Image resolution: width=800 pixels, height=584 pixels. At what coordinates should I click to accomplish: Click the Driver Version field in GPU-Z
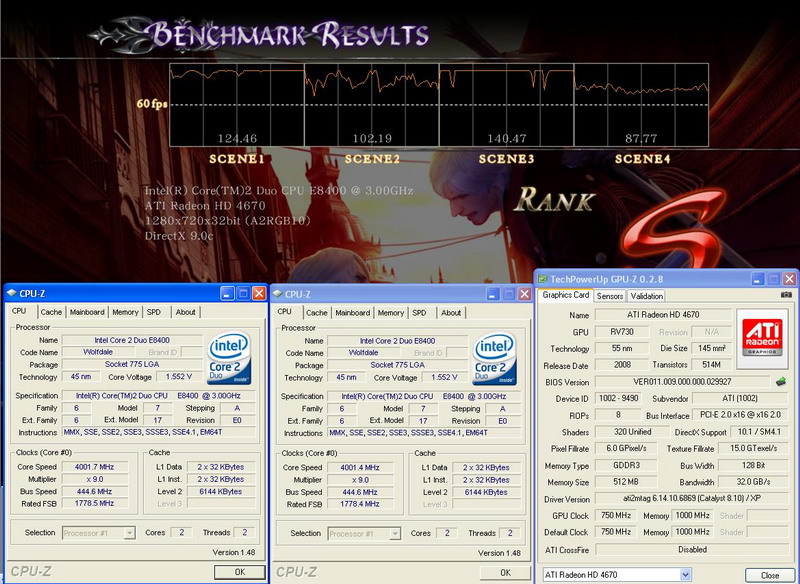(x=692, y=498)
